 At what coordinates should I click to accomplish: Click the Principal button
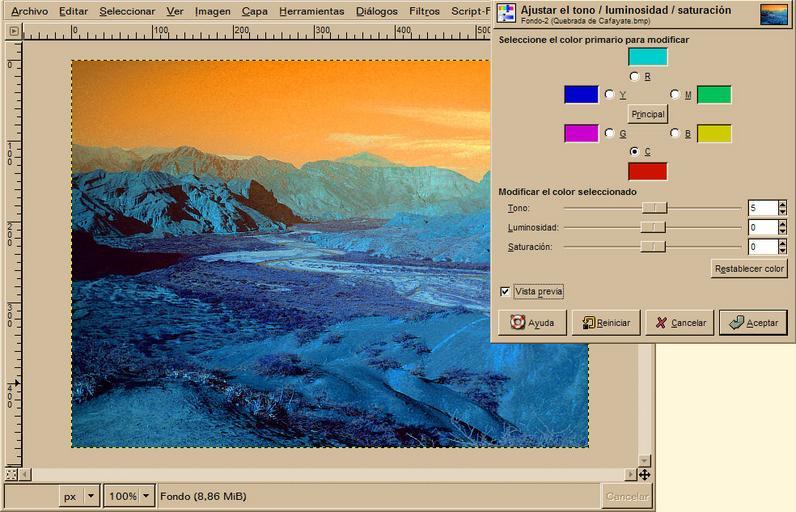tap(648, 114)
